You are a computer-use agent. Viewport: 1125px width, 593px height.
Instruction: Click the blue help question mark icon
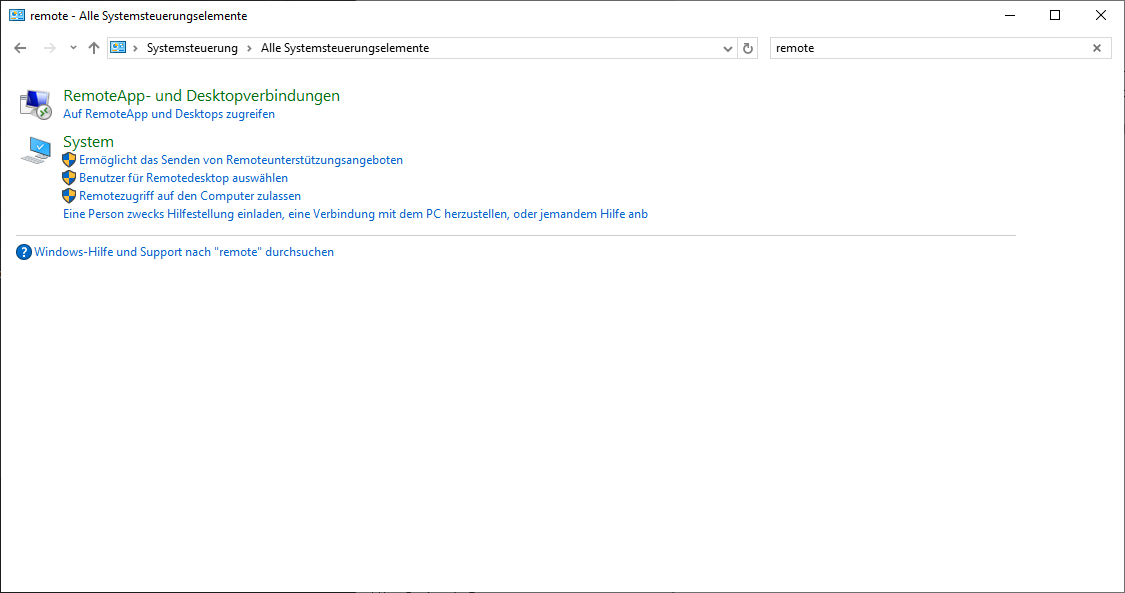pos(24,252)
